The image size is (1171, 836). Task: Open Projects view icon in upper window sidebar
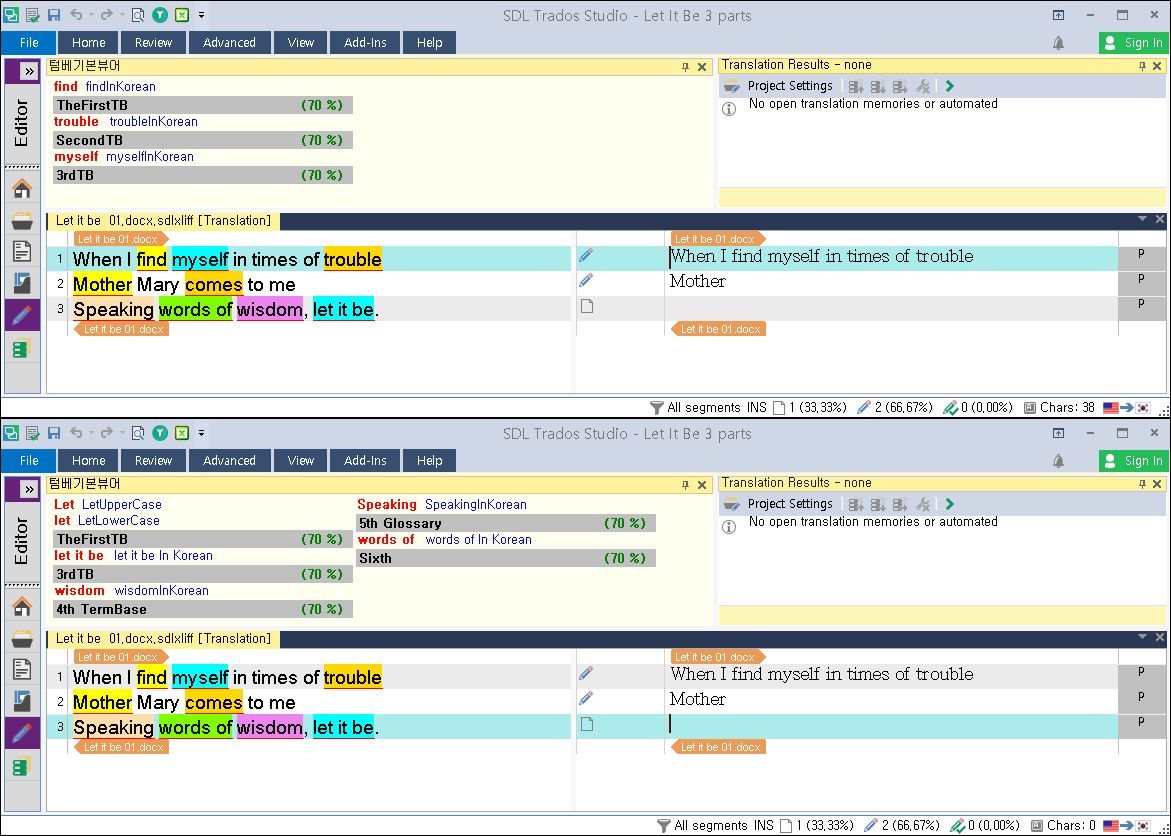(22, 221)
